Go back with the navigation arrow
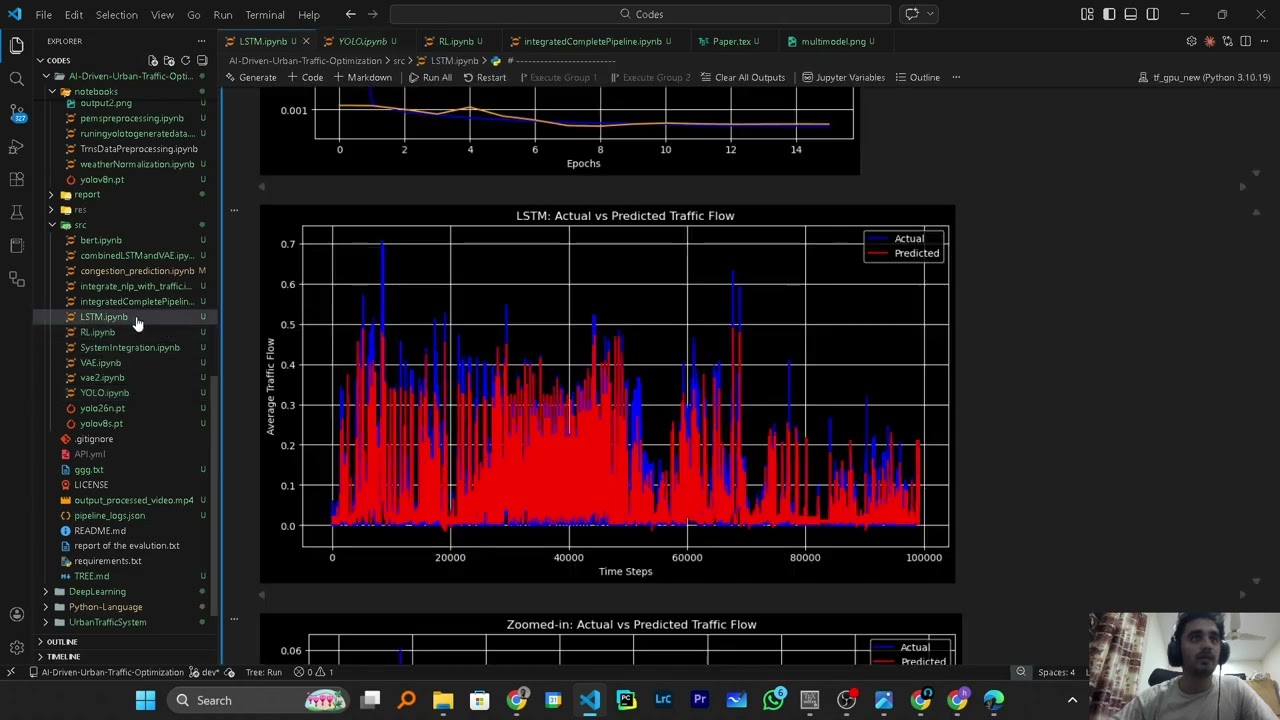Screen dimensions: 1280x720 (350, 14)
